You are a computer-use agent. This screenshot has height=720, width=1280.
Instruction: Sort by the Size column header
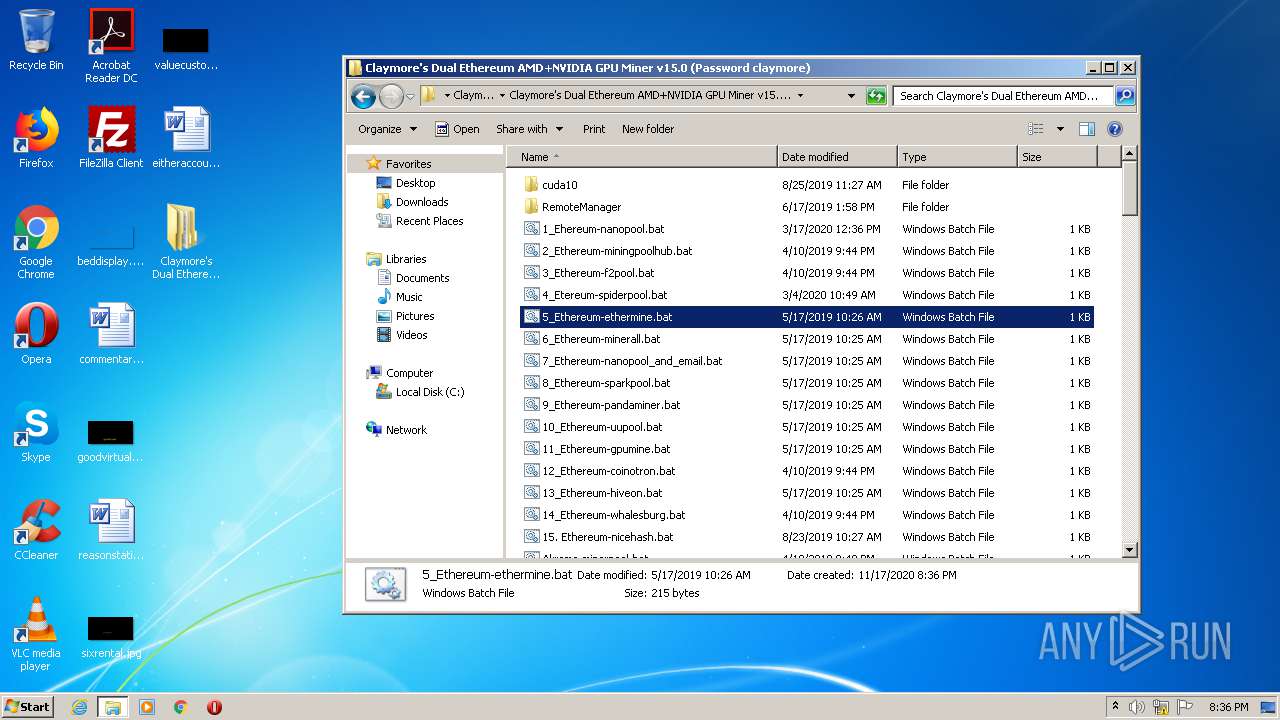click(x=1057, y=157)
